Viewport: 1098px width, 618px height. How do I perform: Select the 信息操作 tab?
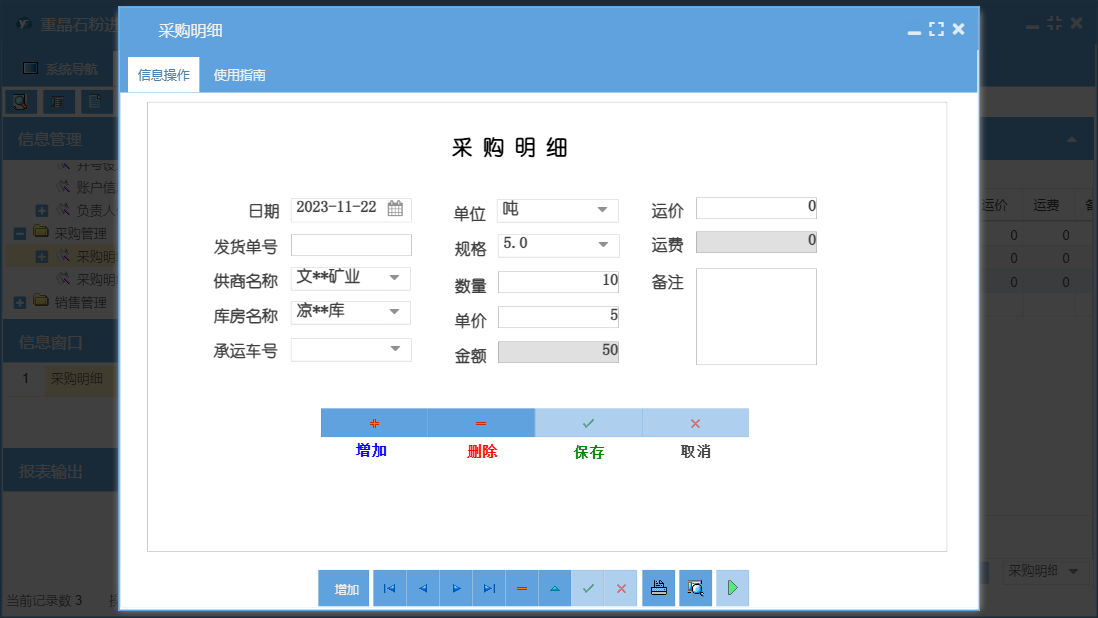(x=163, y=74)
